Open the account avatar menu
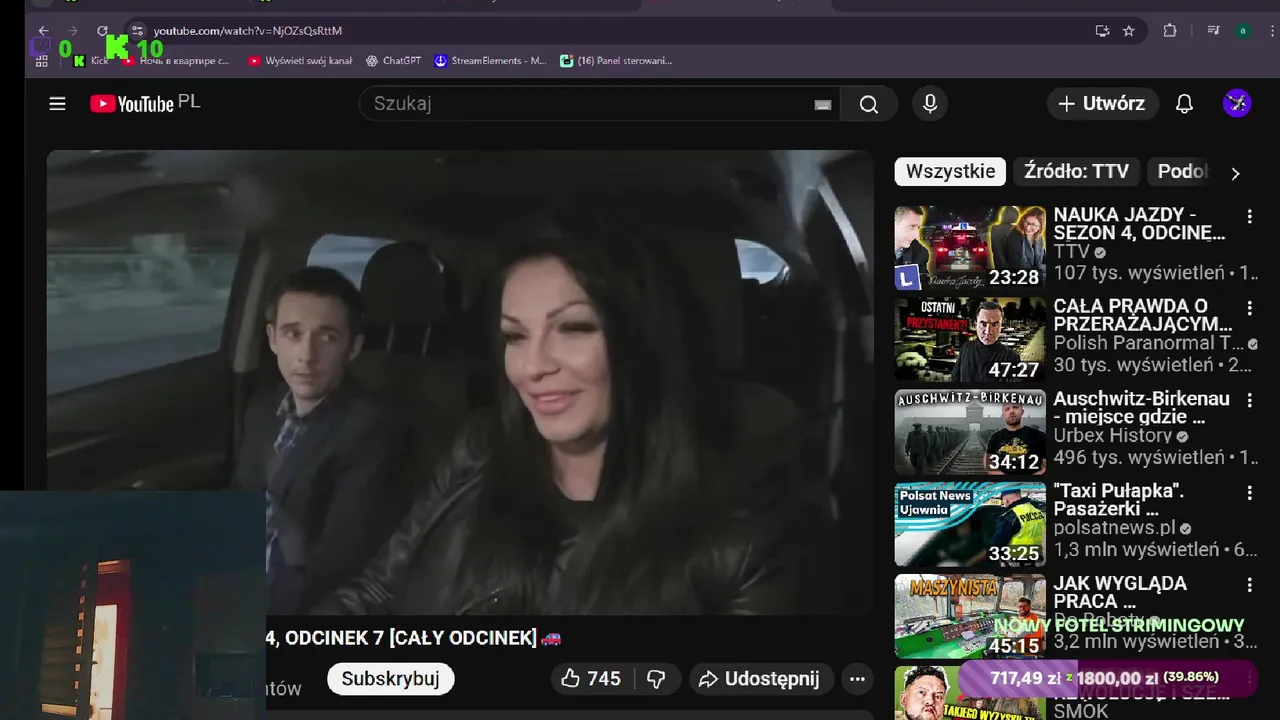Image resolution: width=1280 pixels, height=720 pixels. 1237,103
